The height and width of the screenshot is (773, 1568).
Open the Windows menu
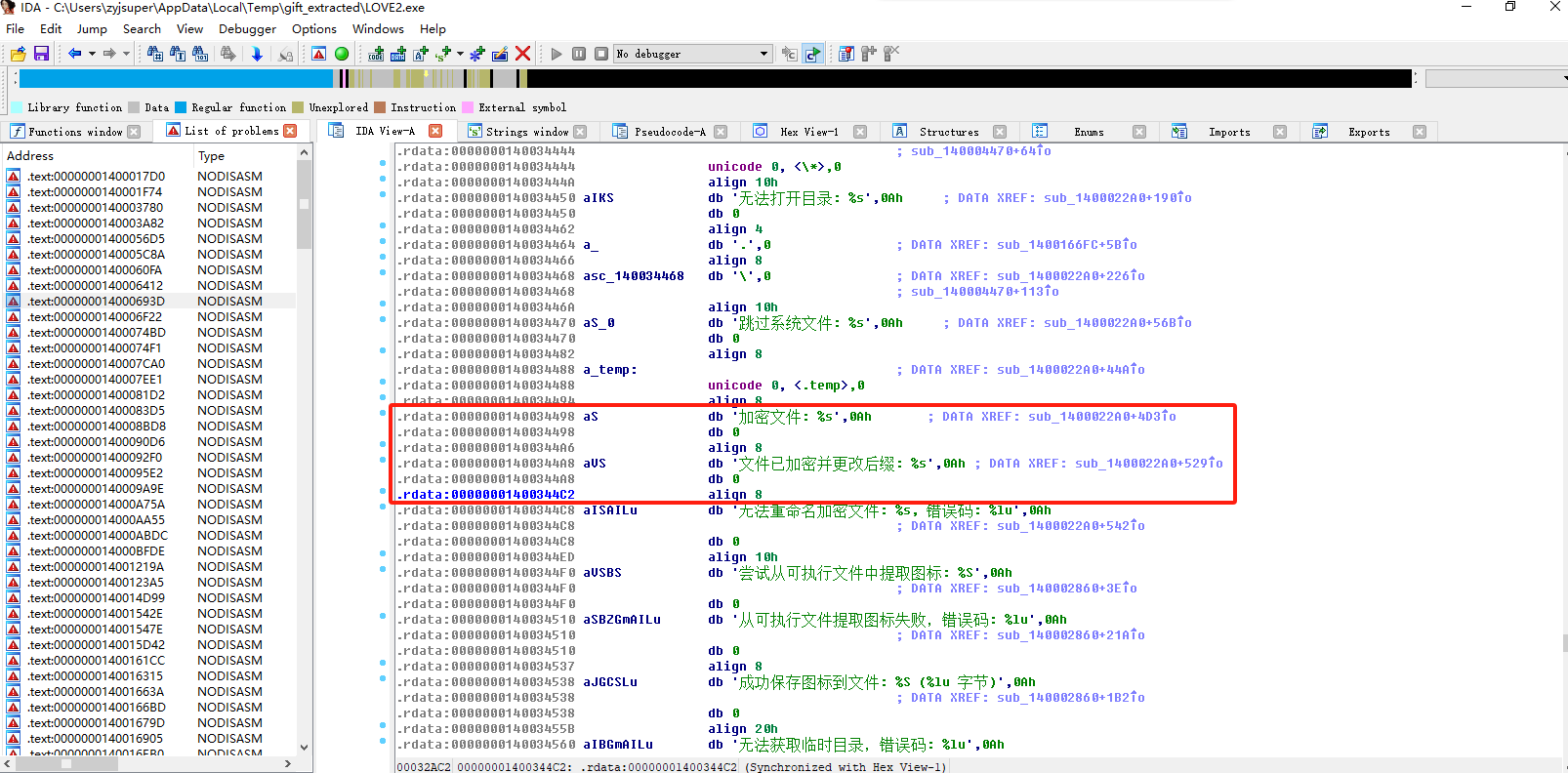378,29
